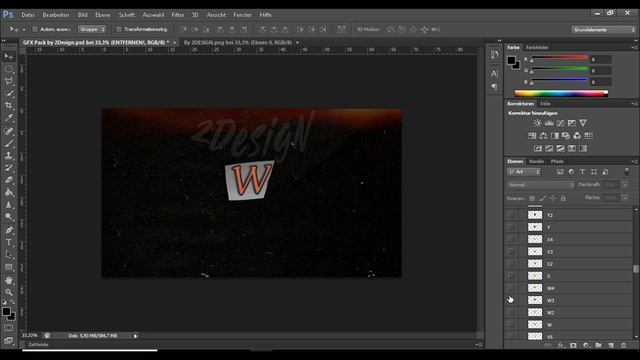Enable the Transformationsstrg. checkbox
This screenshot has height=360, width=640.
point(119,29)
